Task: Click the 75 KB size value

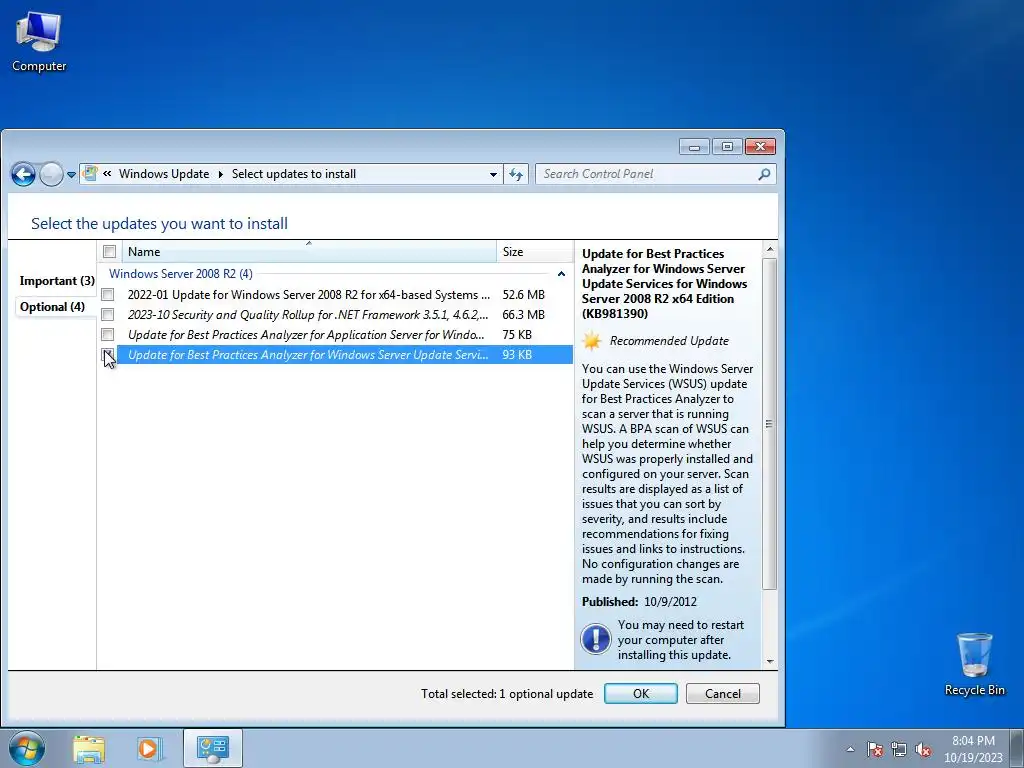Action: click(x=517, y=334)
